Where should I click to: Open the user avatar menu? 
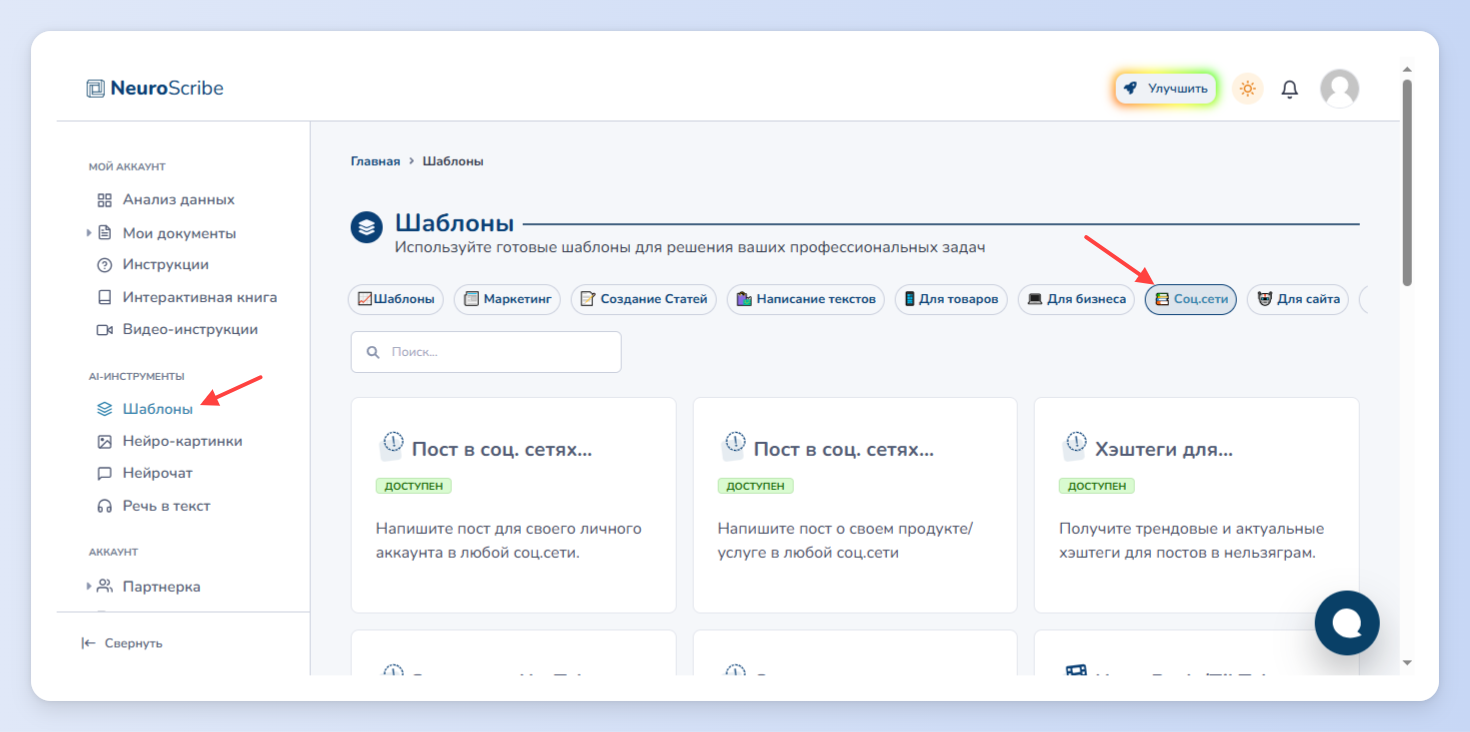click(x=1339, y=89)
